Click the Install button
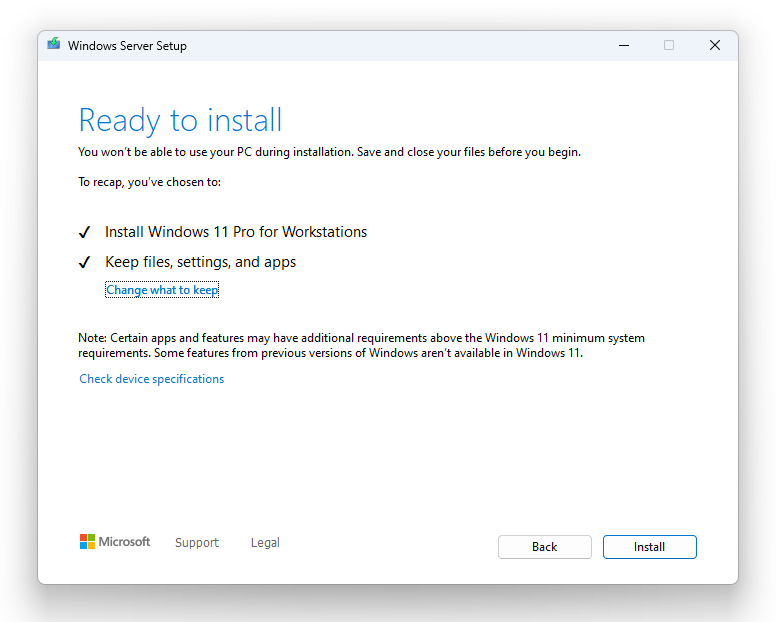The height and width of the screenshot is (622, 776). [649, 547]
